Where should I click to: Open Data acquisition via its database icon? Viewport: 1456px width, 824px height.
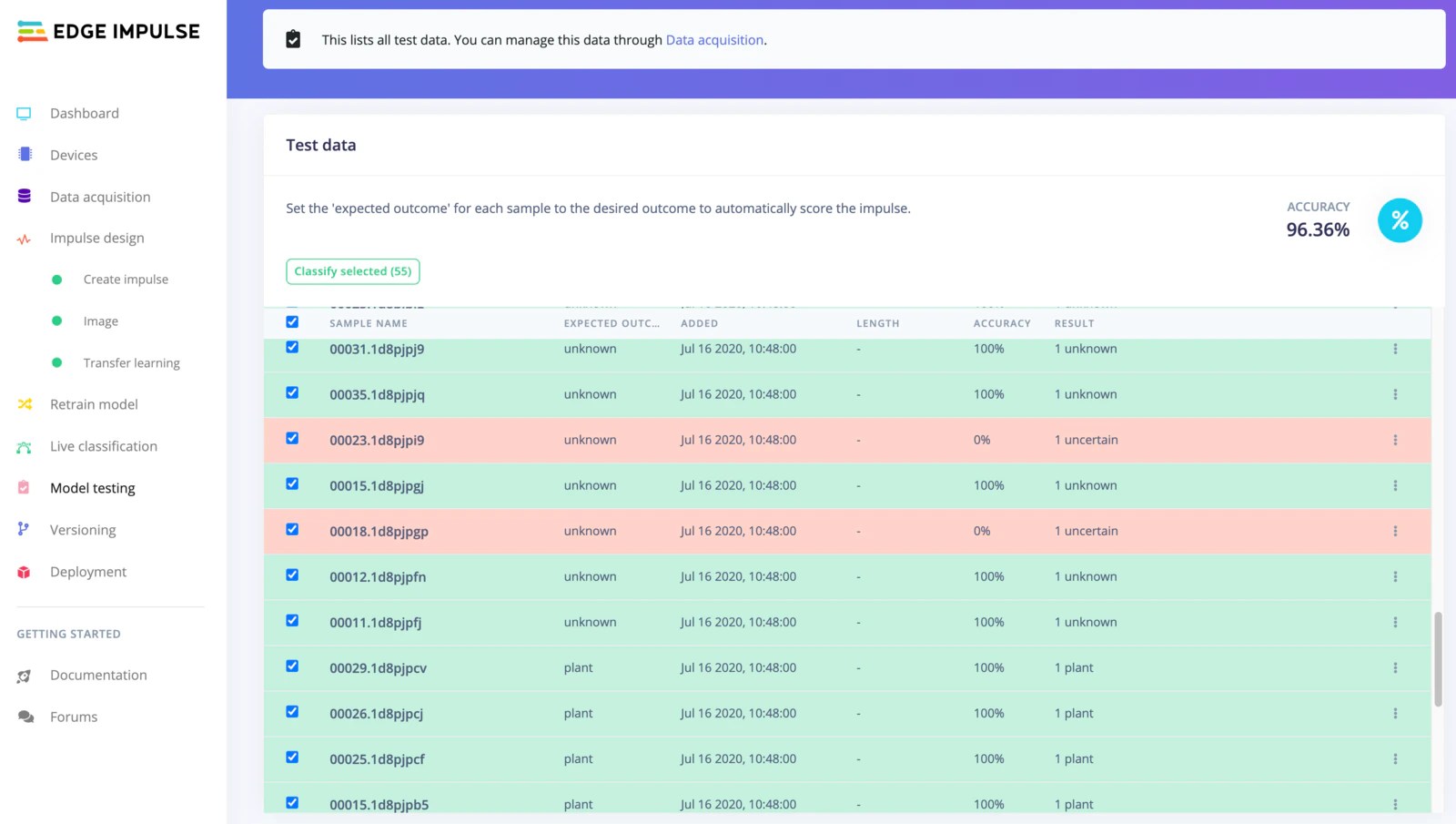[24, 196]
